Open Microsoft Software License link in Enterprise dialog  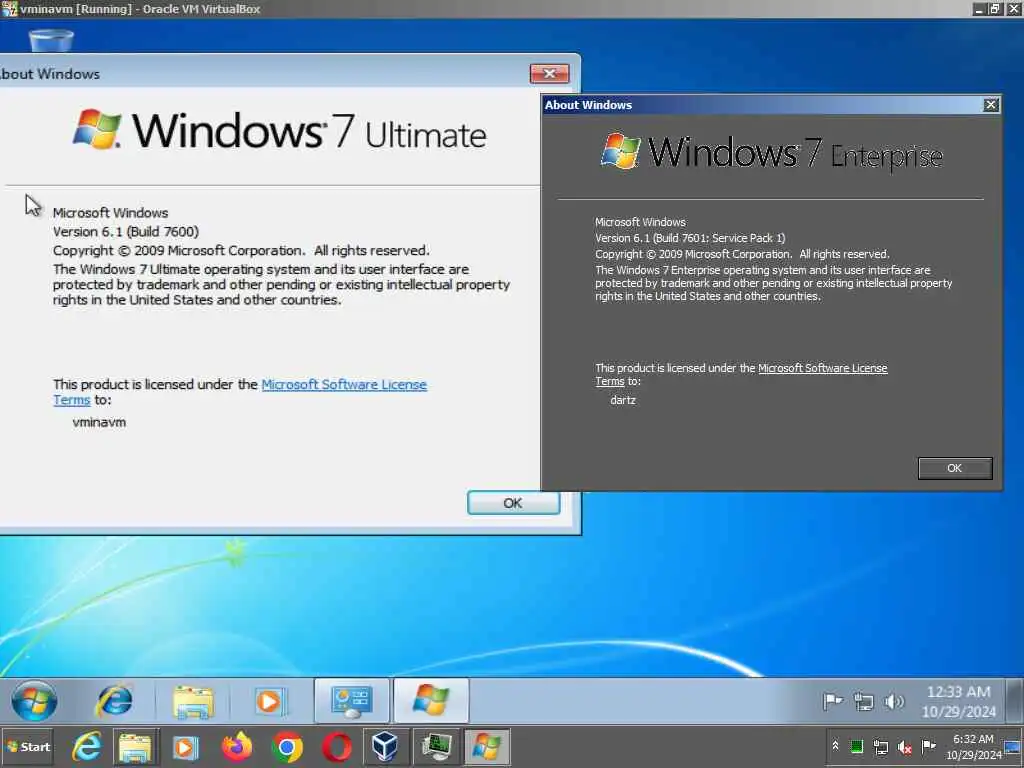click(x=822, y=368)
